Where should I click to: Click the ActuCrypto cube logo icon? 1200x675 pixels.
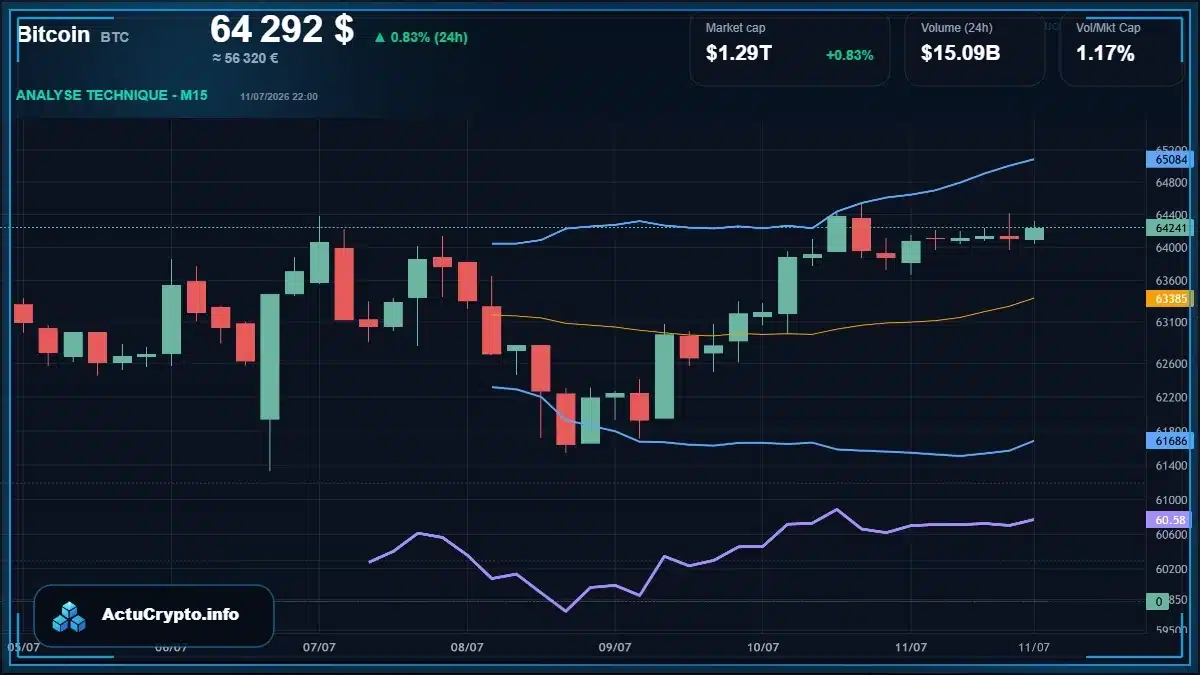click(69, 617)
